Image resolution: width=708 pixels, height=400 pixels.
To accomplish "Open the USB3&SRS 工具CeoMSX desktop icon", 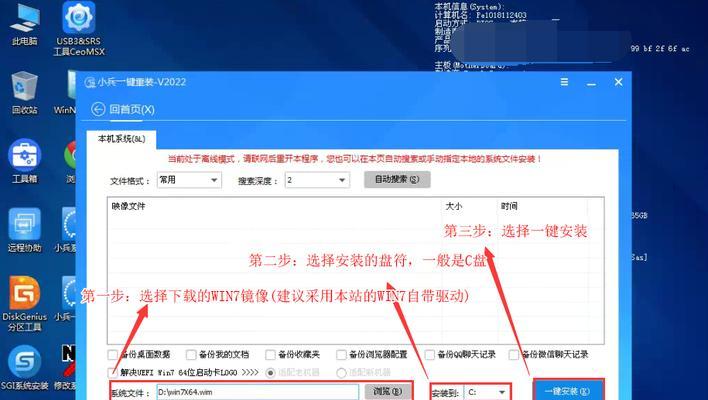I will [79, 28].
